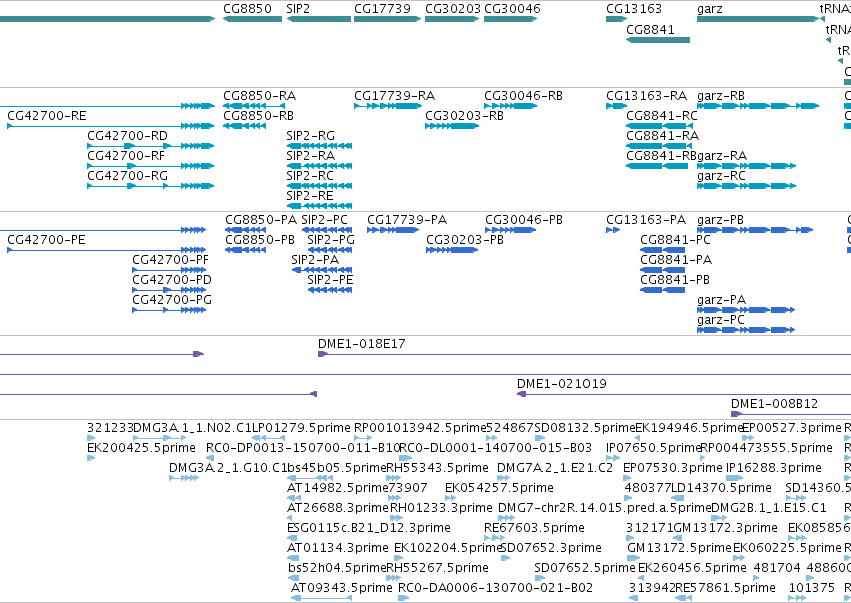Click protein CG30203-PB

click(x=452, y=250)
